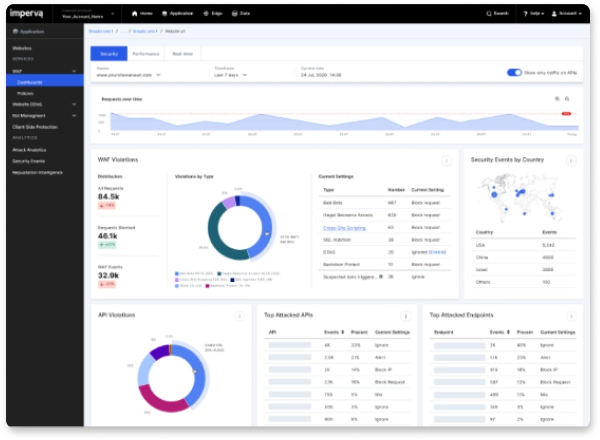Open the Help menu in top bar

click(x=535, y=15)
